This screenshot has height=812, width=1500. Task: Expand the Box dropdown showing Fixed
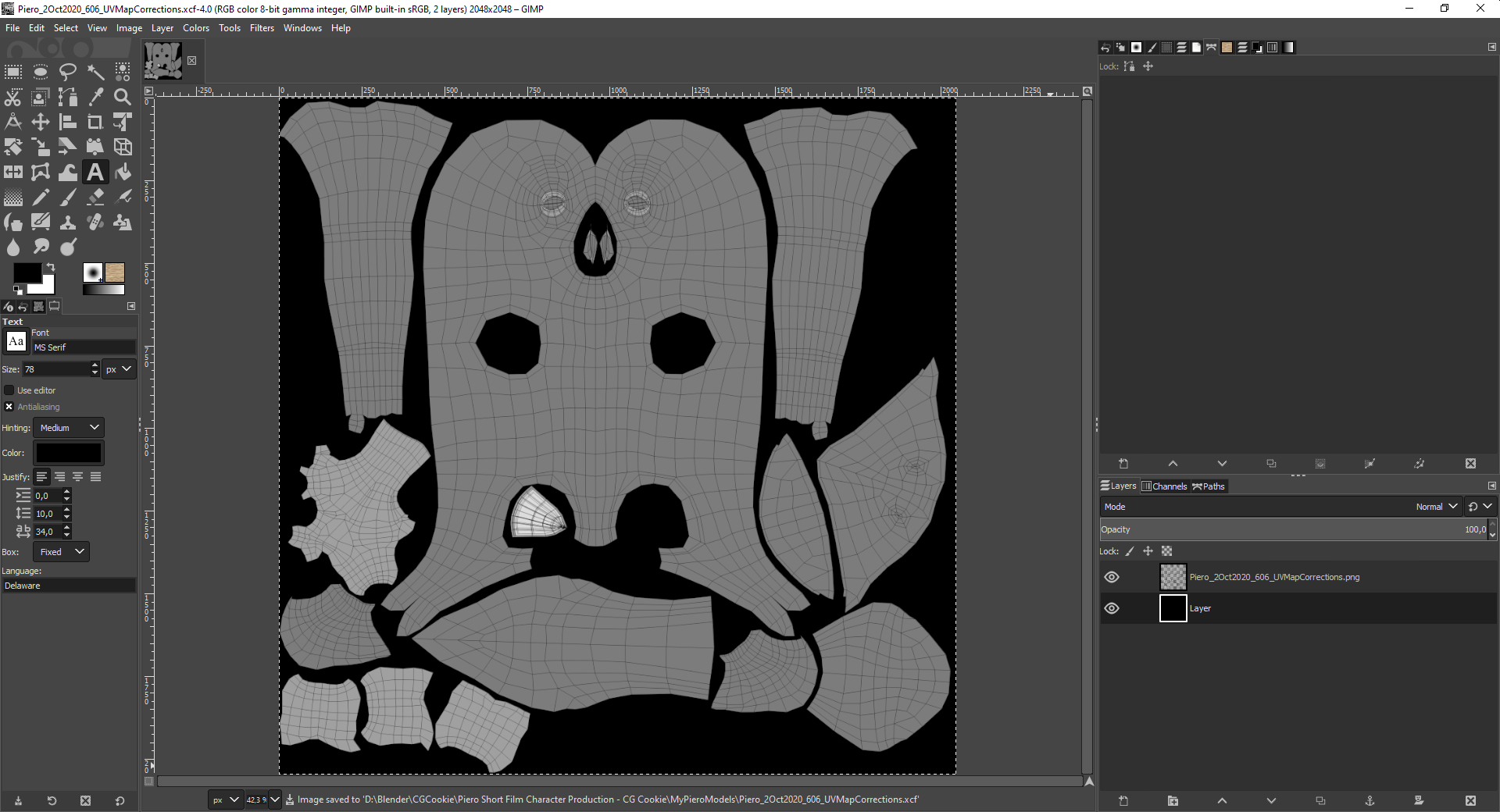tap(62, 552)
